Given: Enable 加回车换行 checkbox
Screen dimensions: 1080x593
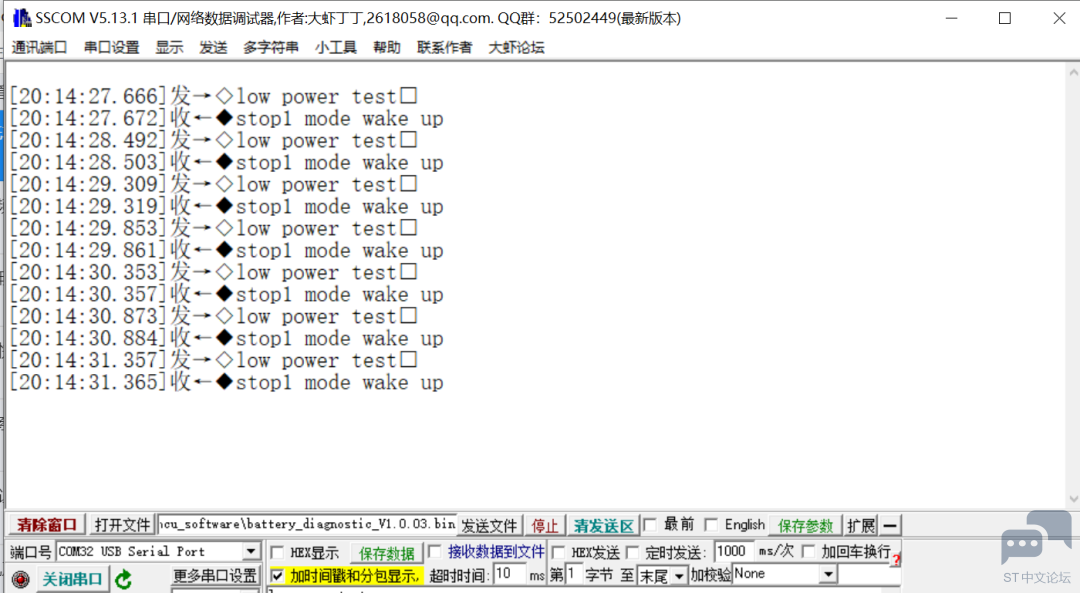Looking at the screenshot, I should coord(809,552).
